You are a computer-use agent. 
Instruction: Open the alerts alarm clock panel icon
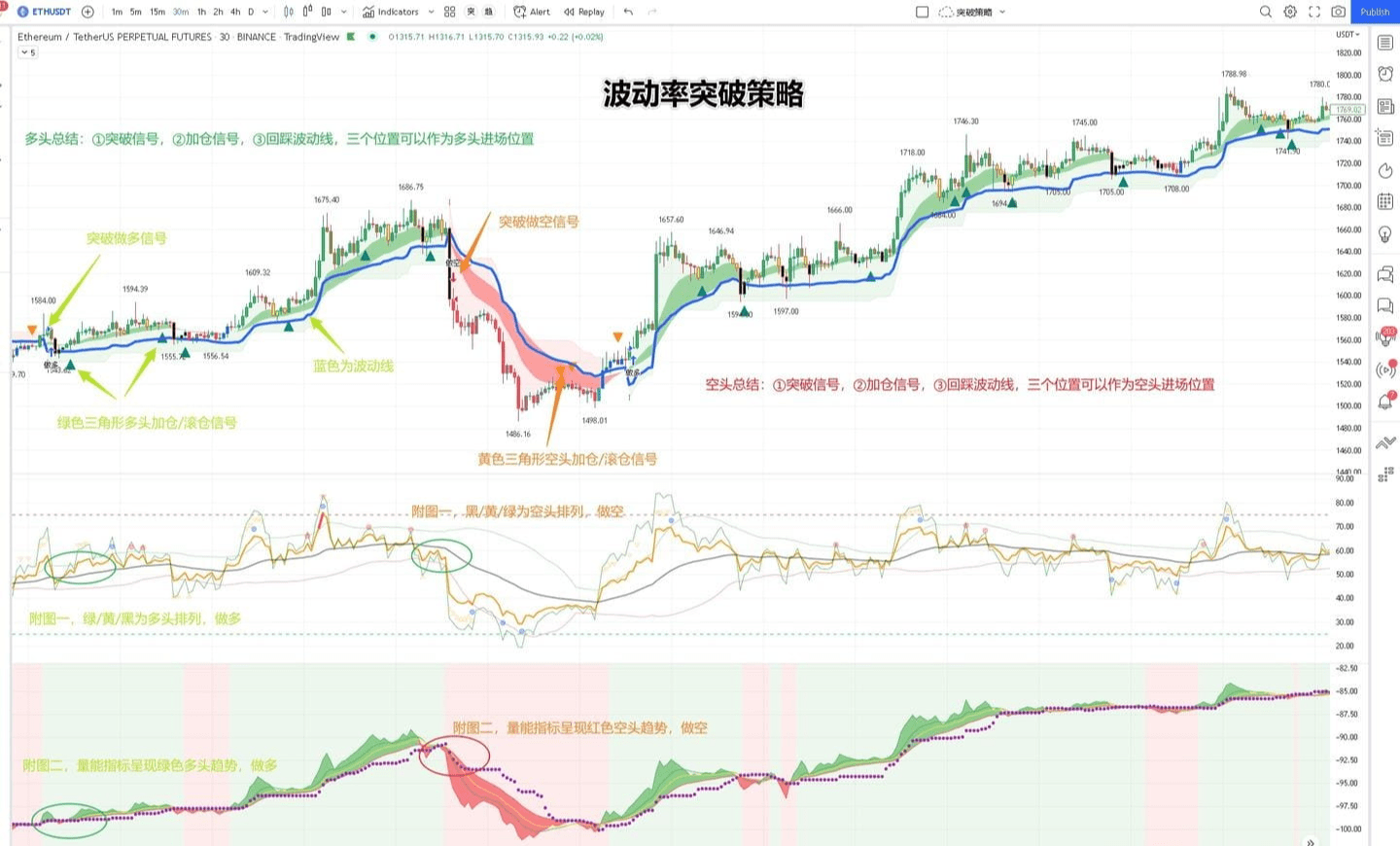(1385, 75)
